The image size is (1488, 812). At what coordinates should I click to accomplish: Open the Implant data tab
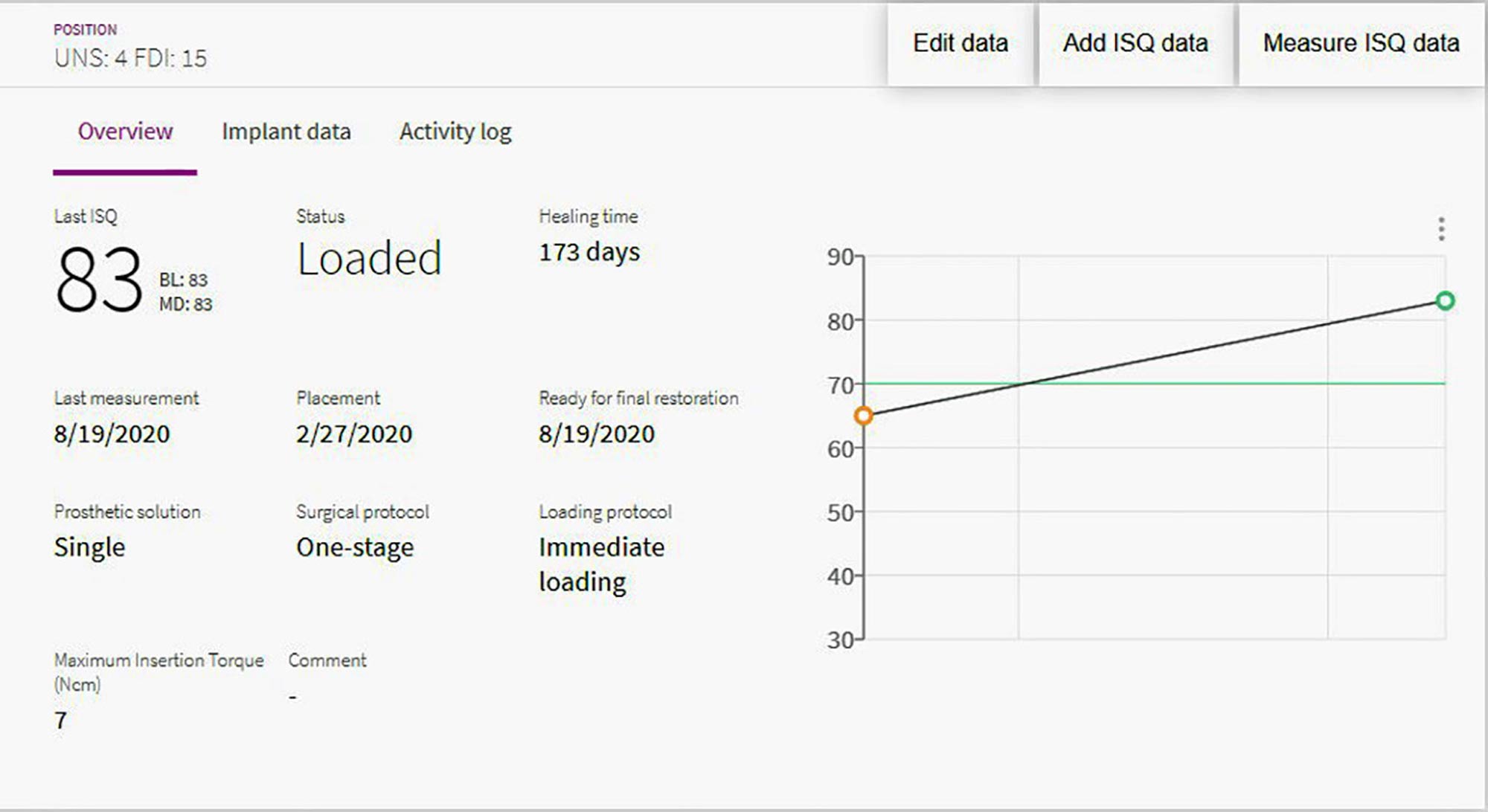[286, 132]
